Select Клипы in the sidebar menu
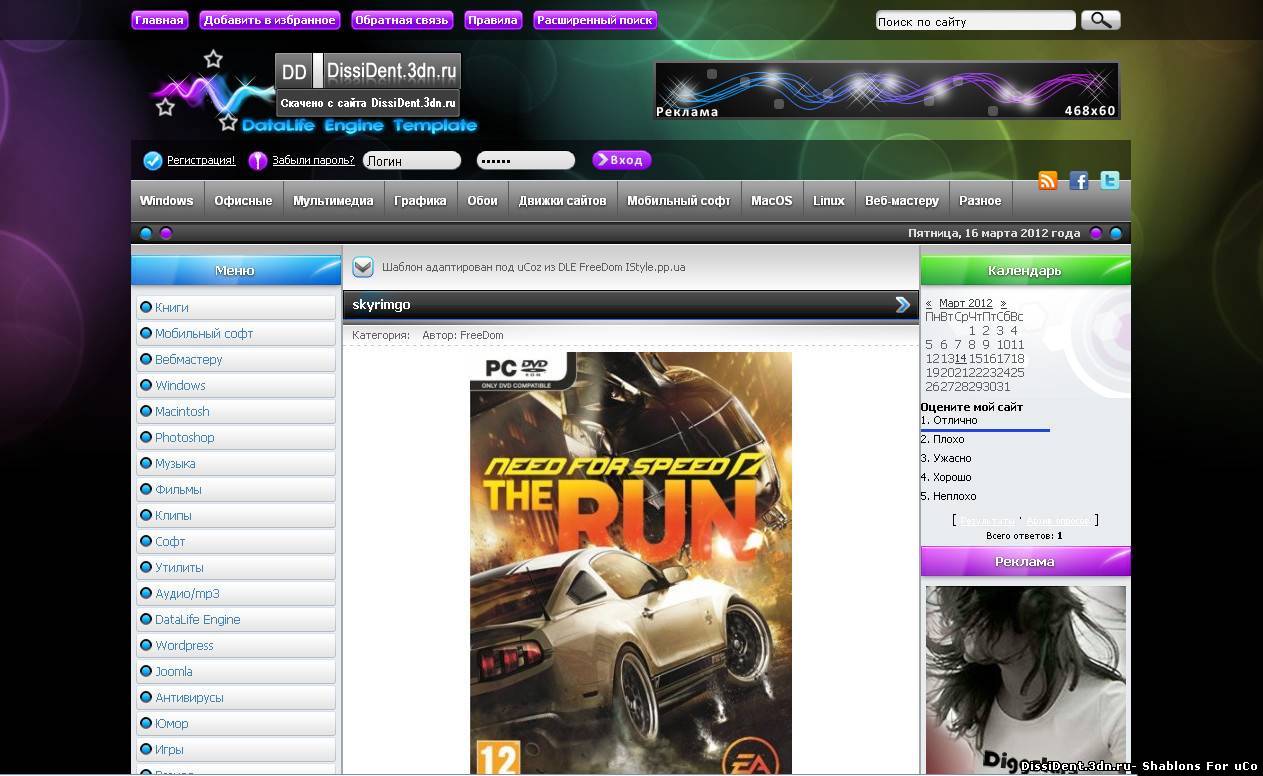 click(x=236, y=515)
